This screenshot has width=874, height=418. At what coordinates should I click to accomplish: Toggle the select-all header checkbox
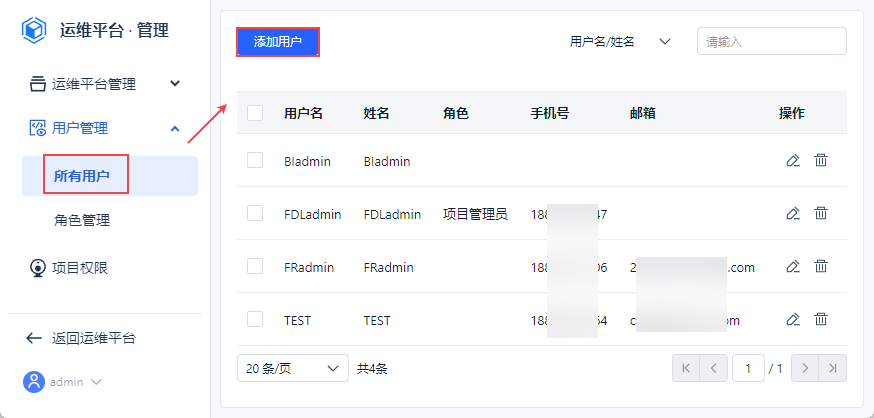pos(255,113)
